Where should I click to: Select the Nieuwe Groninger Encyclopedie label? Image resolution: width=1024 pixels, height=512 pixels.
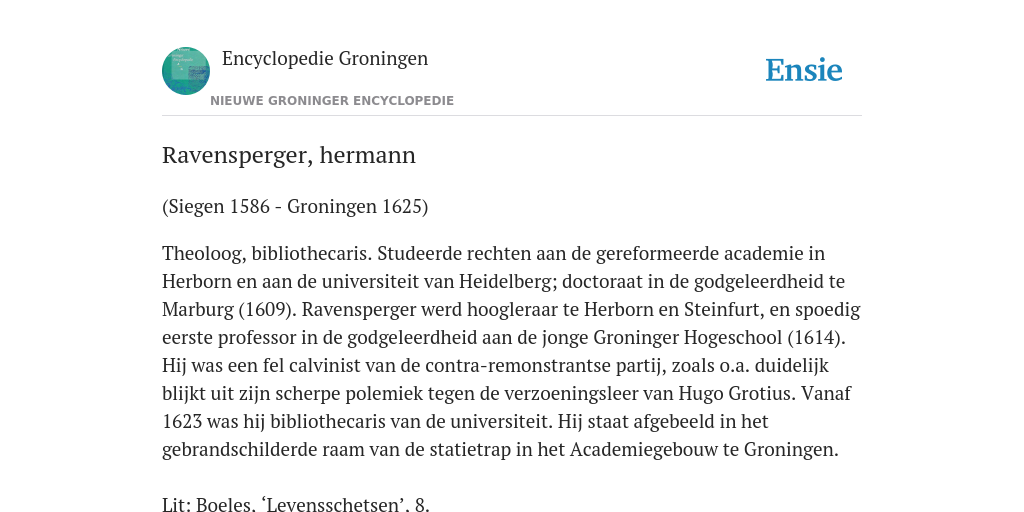click(x=332, y=101)
